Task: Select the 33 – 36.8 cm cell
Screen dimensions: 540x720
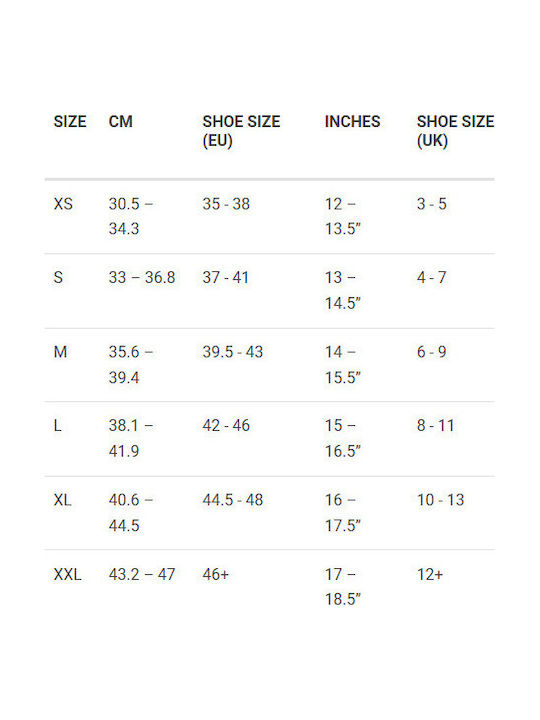Action: click(142, 278)
